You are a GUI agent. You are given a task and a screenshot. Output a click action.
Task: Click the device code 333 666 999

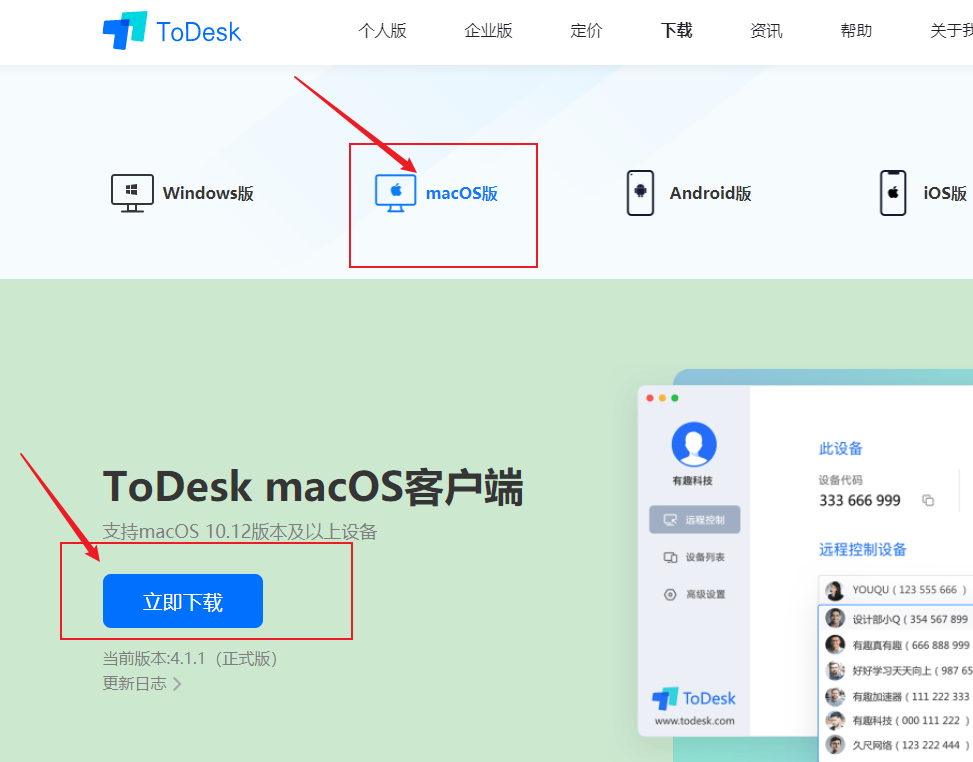[x=859, y=500]
